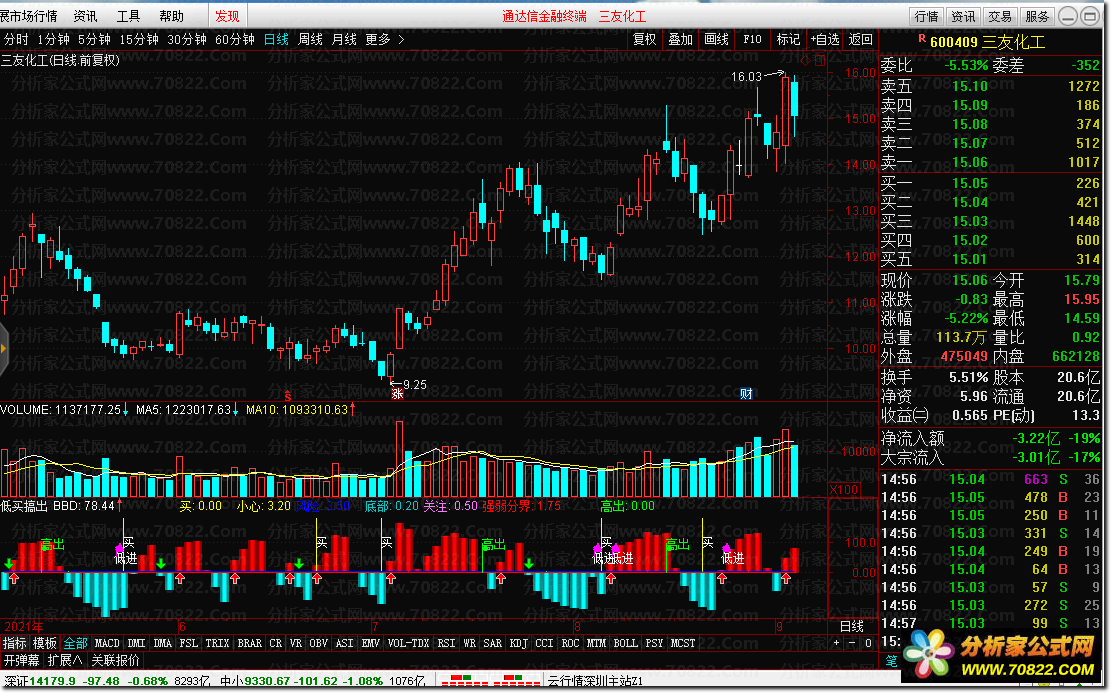Switch to the 5分钟 period
This screenshot has height=694, width=1113.
pyautogui.click(x=94, y=40)
